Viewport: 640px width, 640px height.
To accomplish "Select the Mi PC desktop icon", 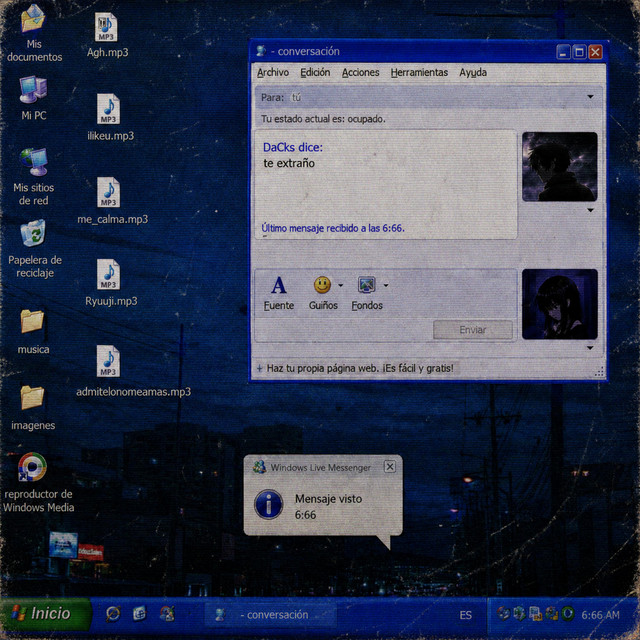I will point(33,89).
